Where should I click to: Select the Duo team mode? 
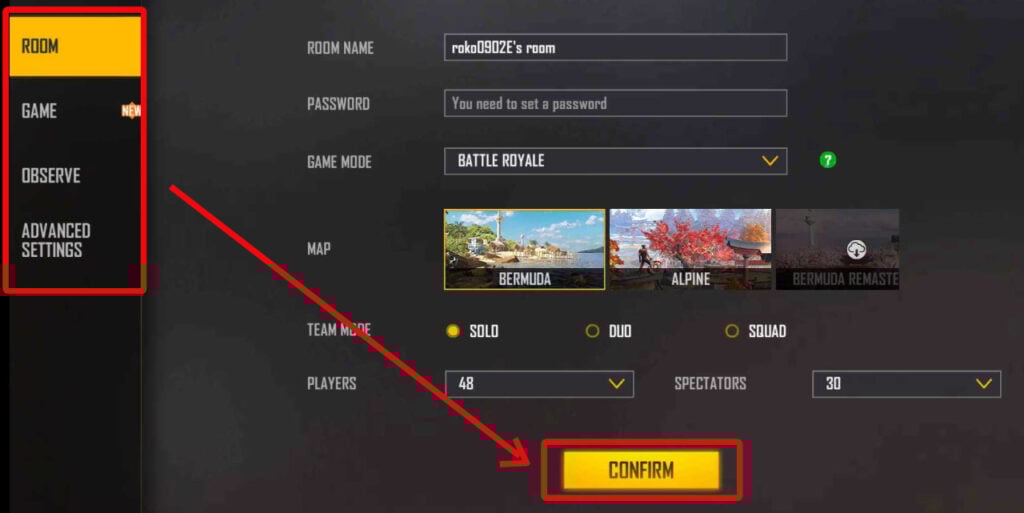[x=609, y=331]
